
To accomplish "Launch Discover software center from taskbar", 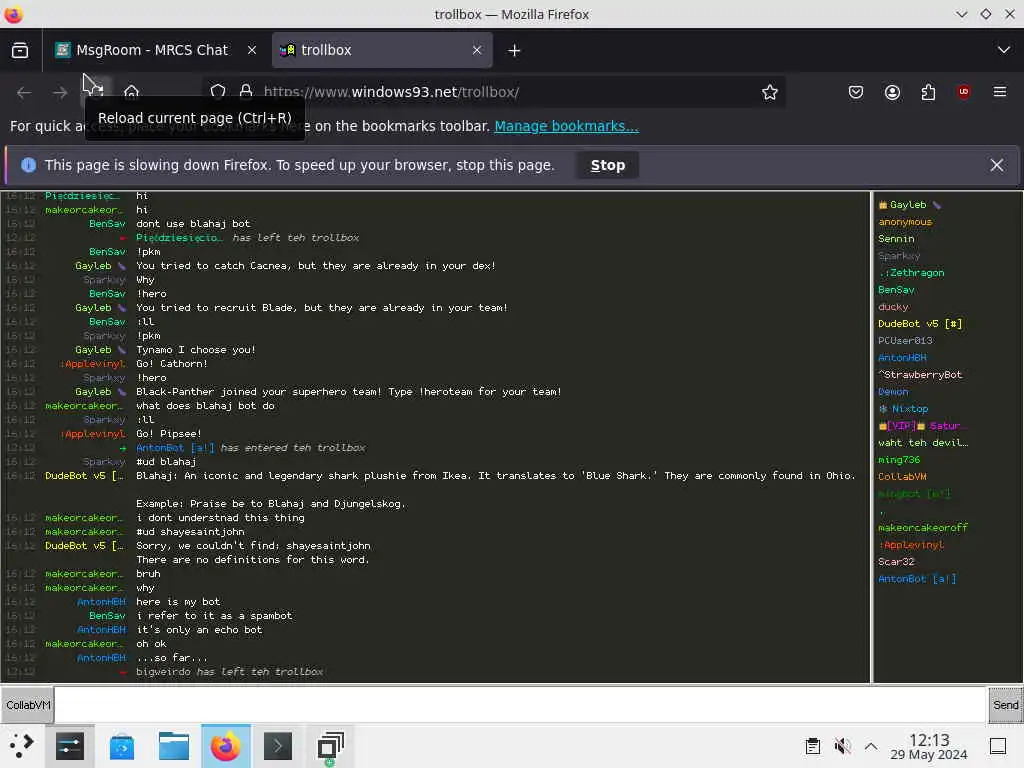I will coord(121,746).
